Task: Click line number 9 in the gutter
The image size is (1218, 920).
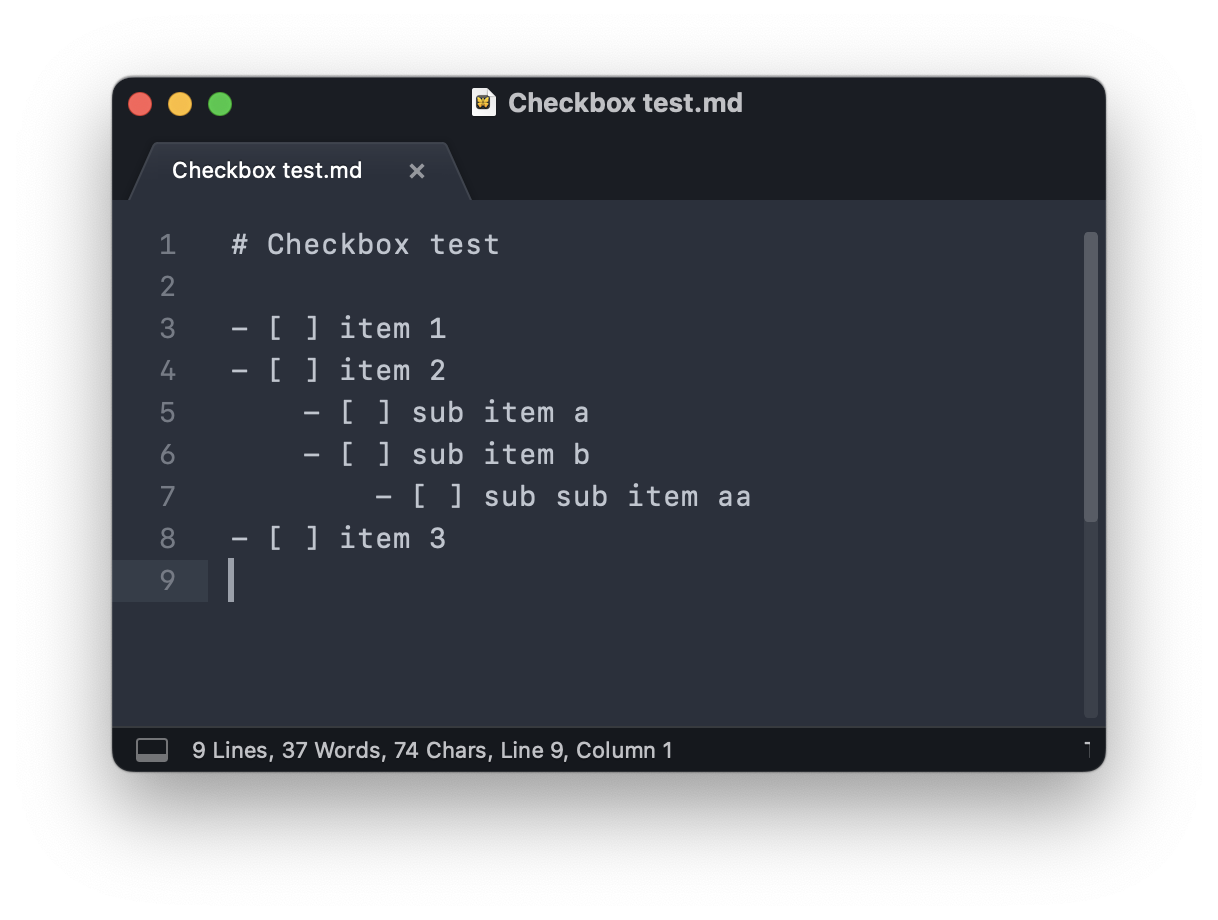Action: pyautogui.click(x=167, y=581)
